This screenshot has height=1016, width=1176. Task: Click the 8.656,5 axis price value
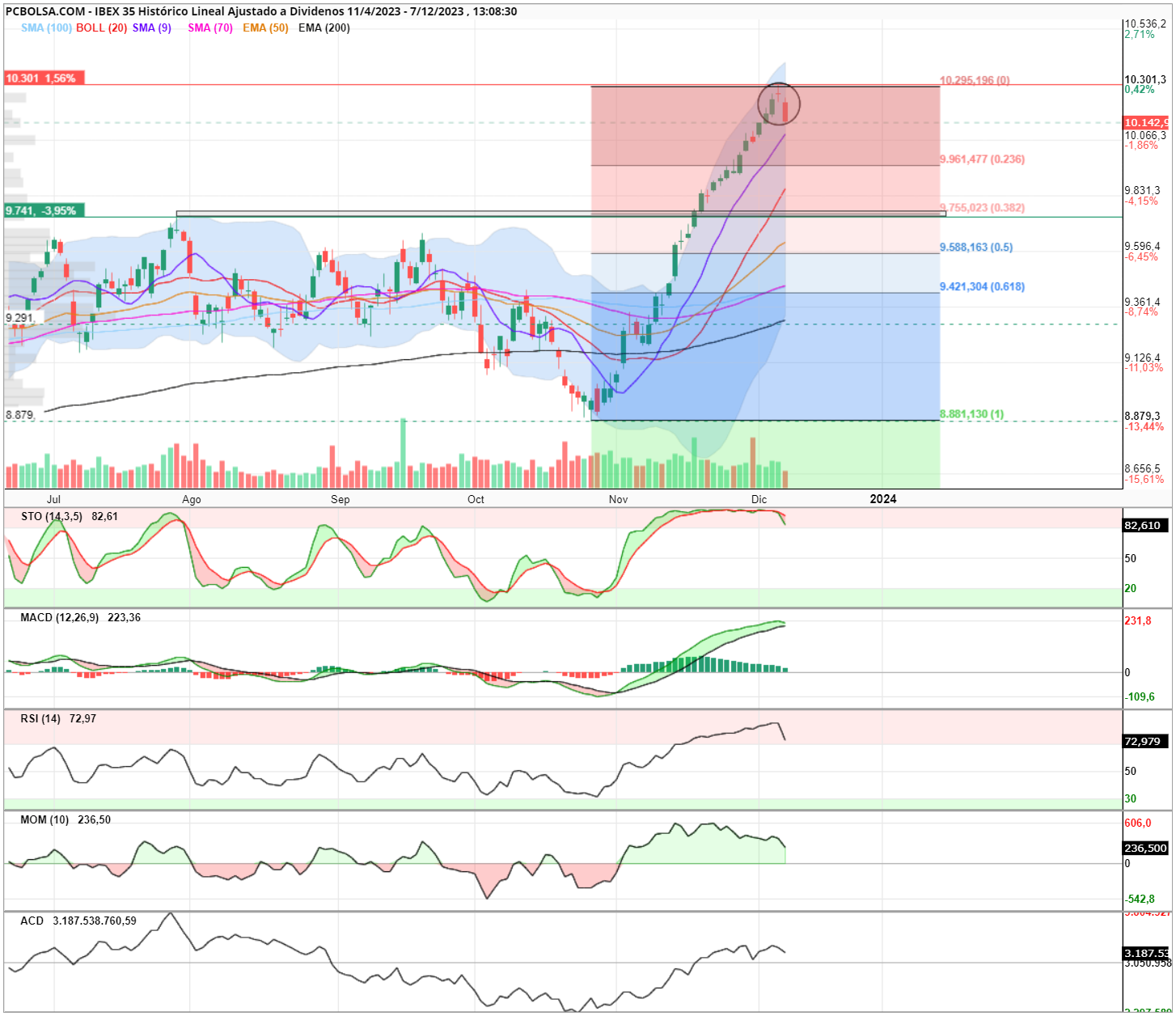pyautogui.click(x=1142, y=468)
